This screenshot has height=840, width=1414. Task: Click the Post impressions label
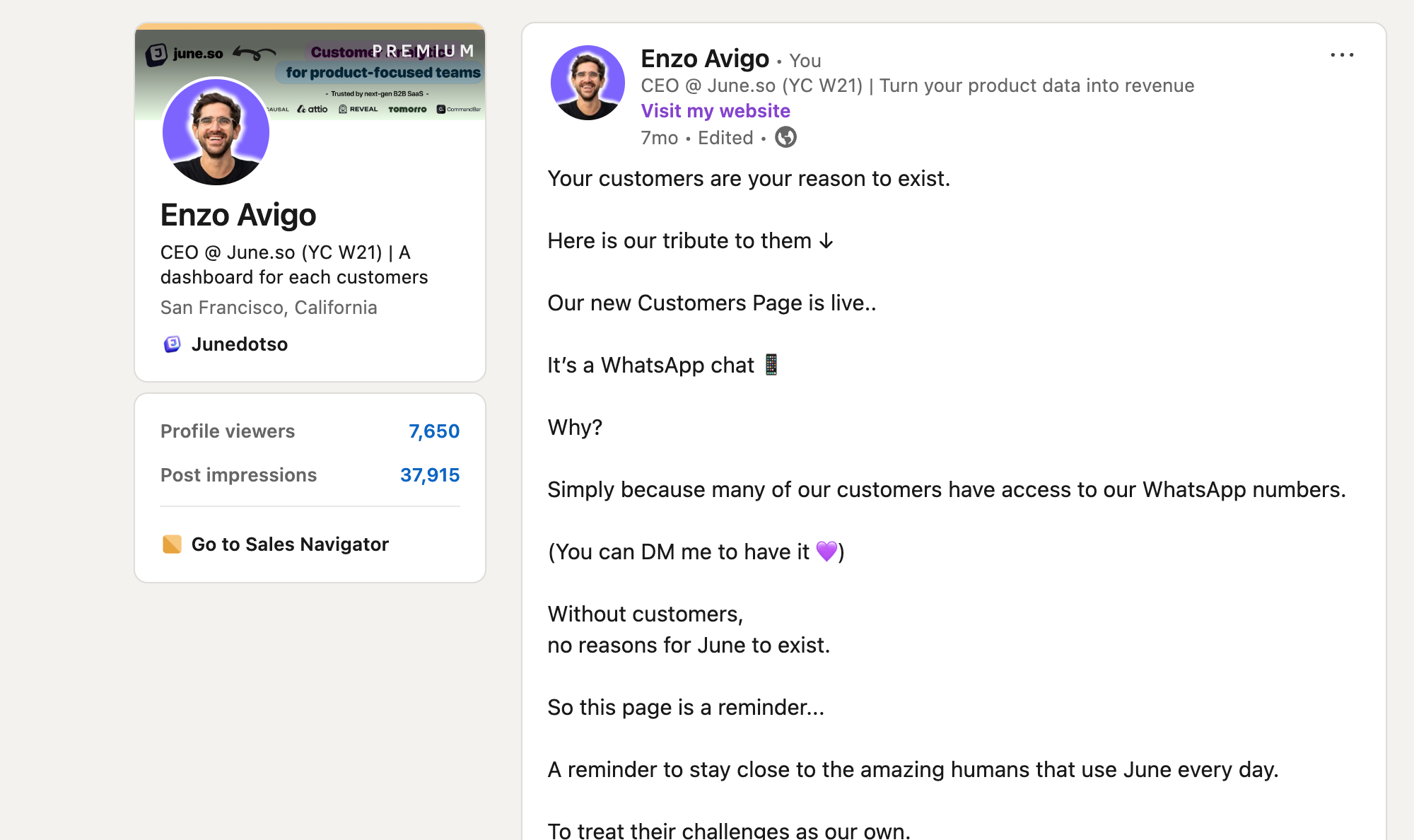238,475
